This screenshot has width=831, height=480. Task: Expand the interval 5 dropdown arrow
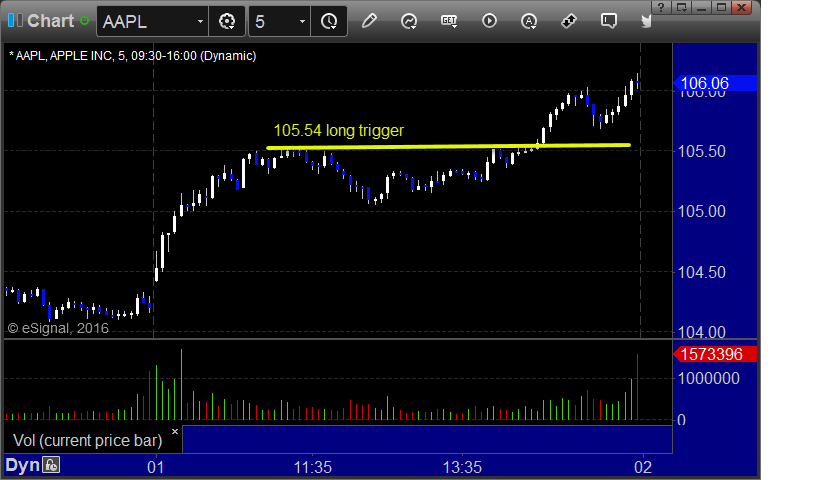pyautogui.click(x=302, y=22)
